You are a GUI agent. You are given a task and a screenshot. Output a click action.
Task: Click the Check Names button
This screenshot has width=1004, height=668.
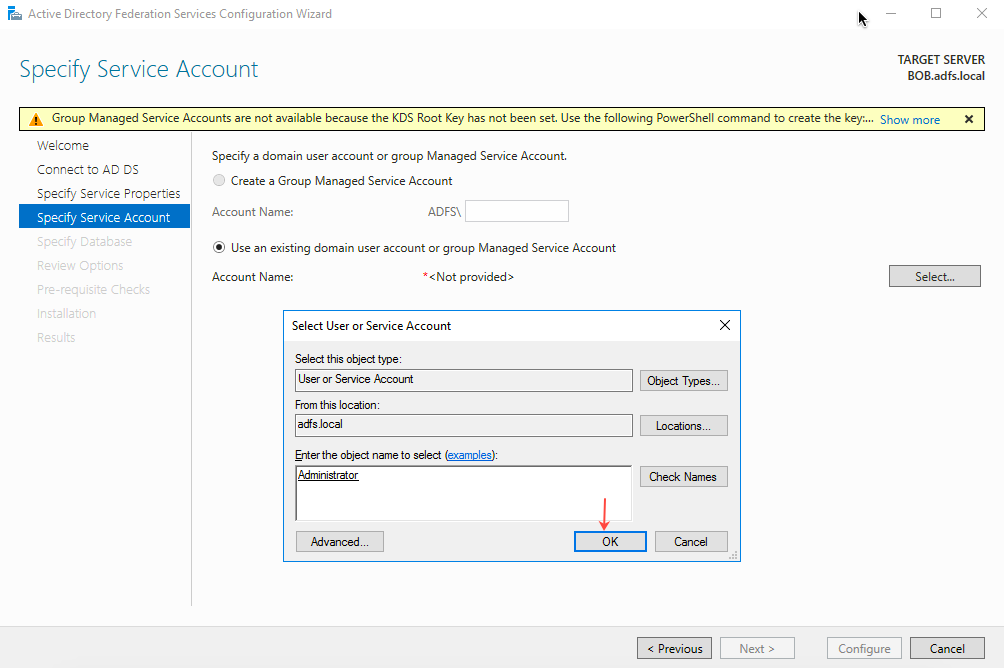coord(683,477)
